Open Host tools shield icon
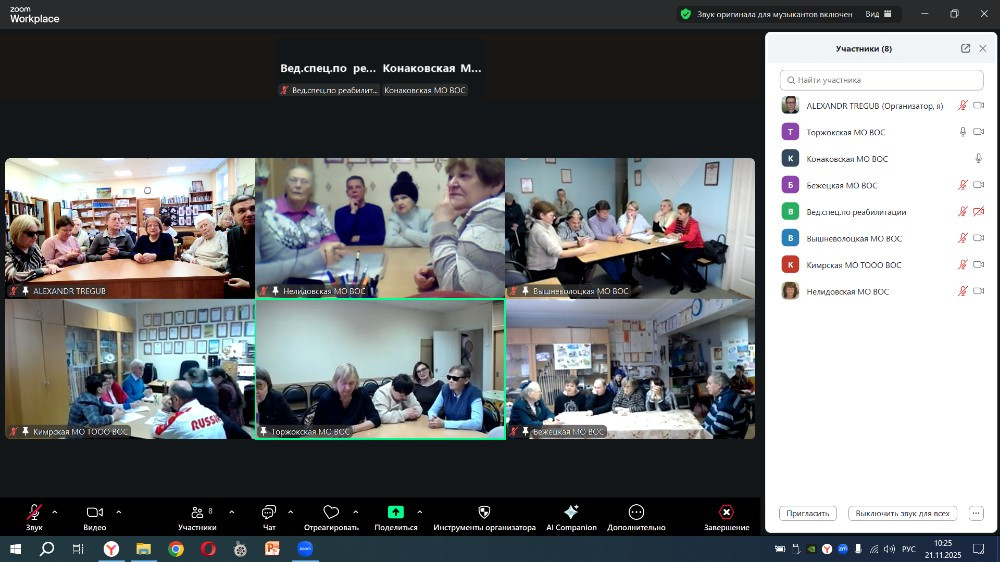The height and width of the screenshot is (562, 1000). pyautogui.click(x=484, y=512)
